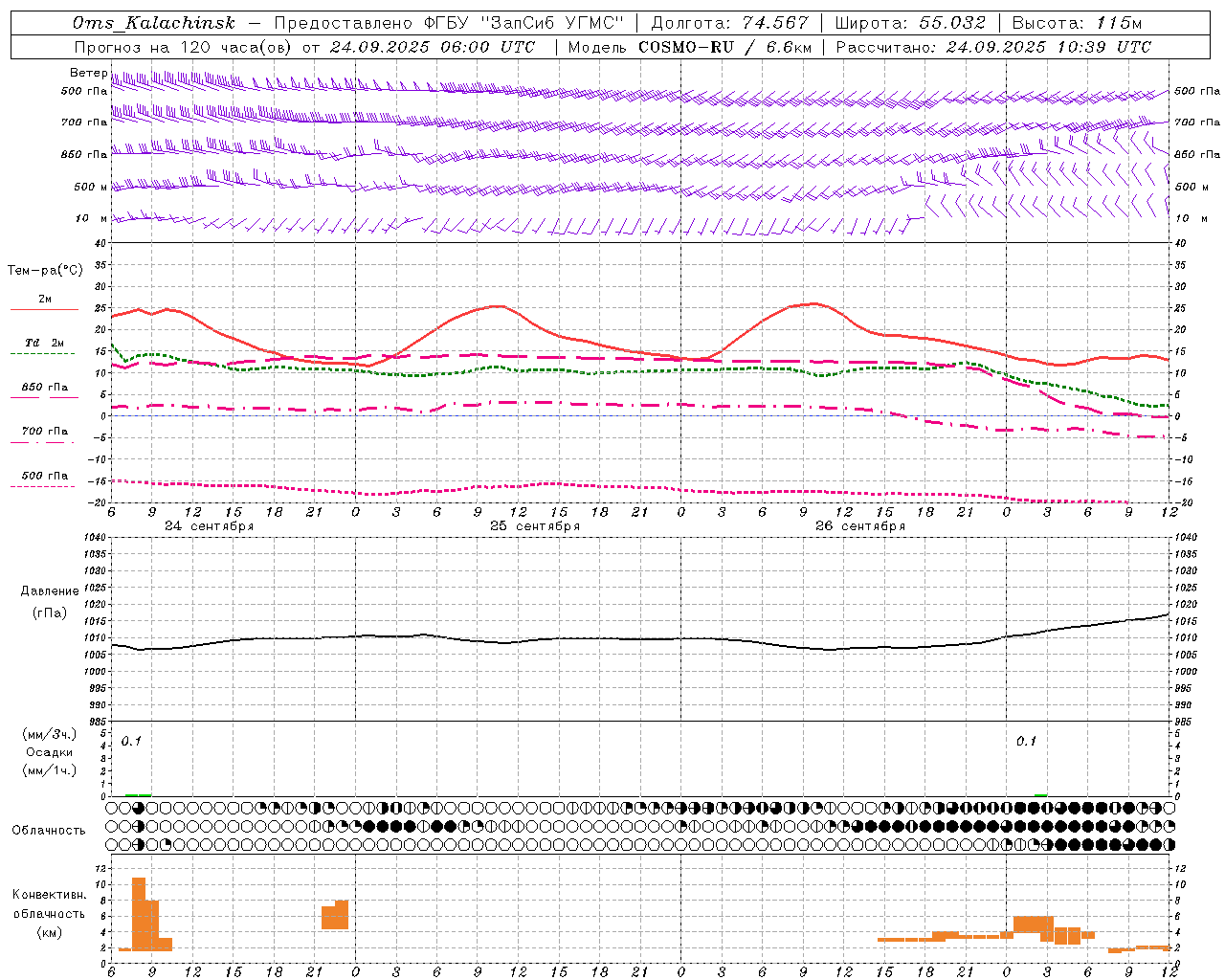
Task: Click the "(км)" convective cloud unit label
Action: [50, 932]
